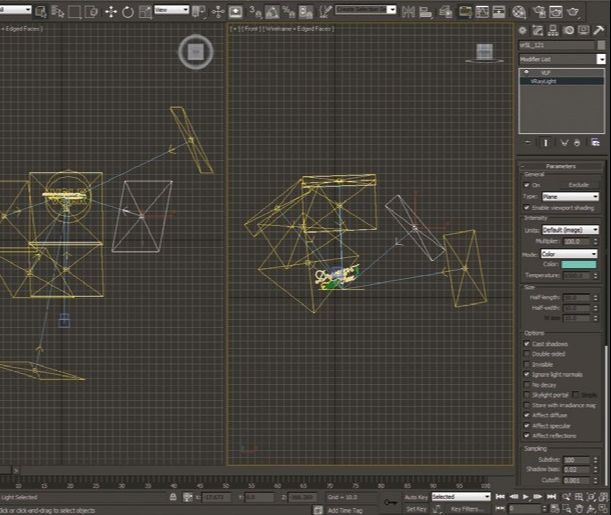This screenshot has width=611, height=515.
Task: Toggle Enable viewport shading checkbox
Action: pos(527,208)
